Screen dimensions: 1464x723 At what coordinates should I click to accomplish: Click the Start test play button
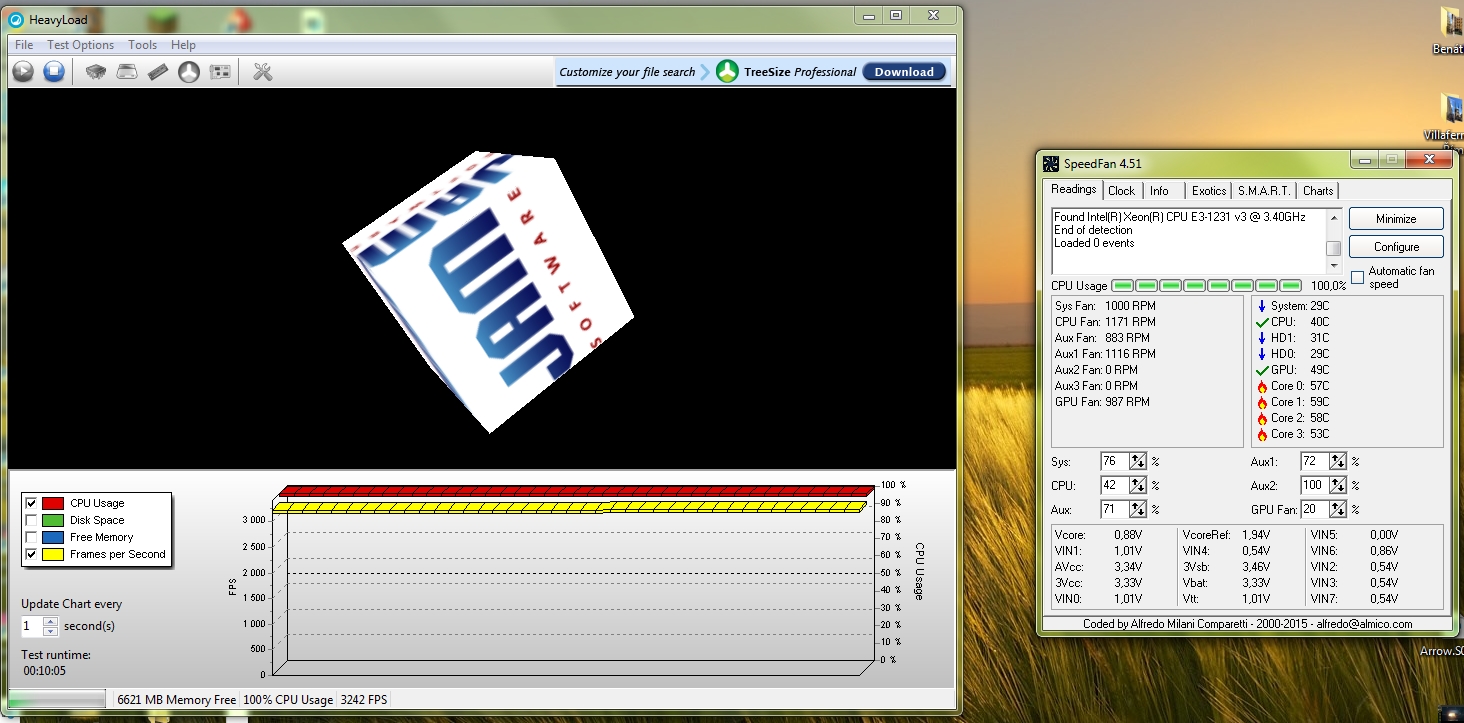click(23, 71)
